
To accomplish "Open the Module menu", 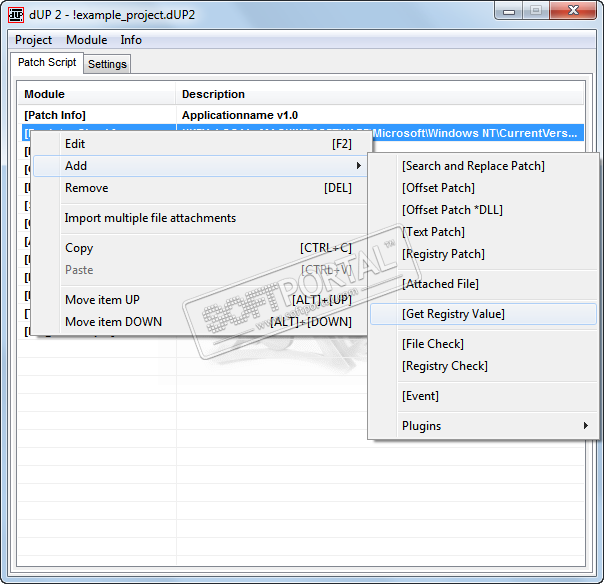I will pyautogui.click(x=86, y=40).
